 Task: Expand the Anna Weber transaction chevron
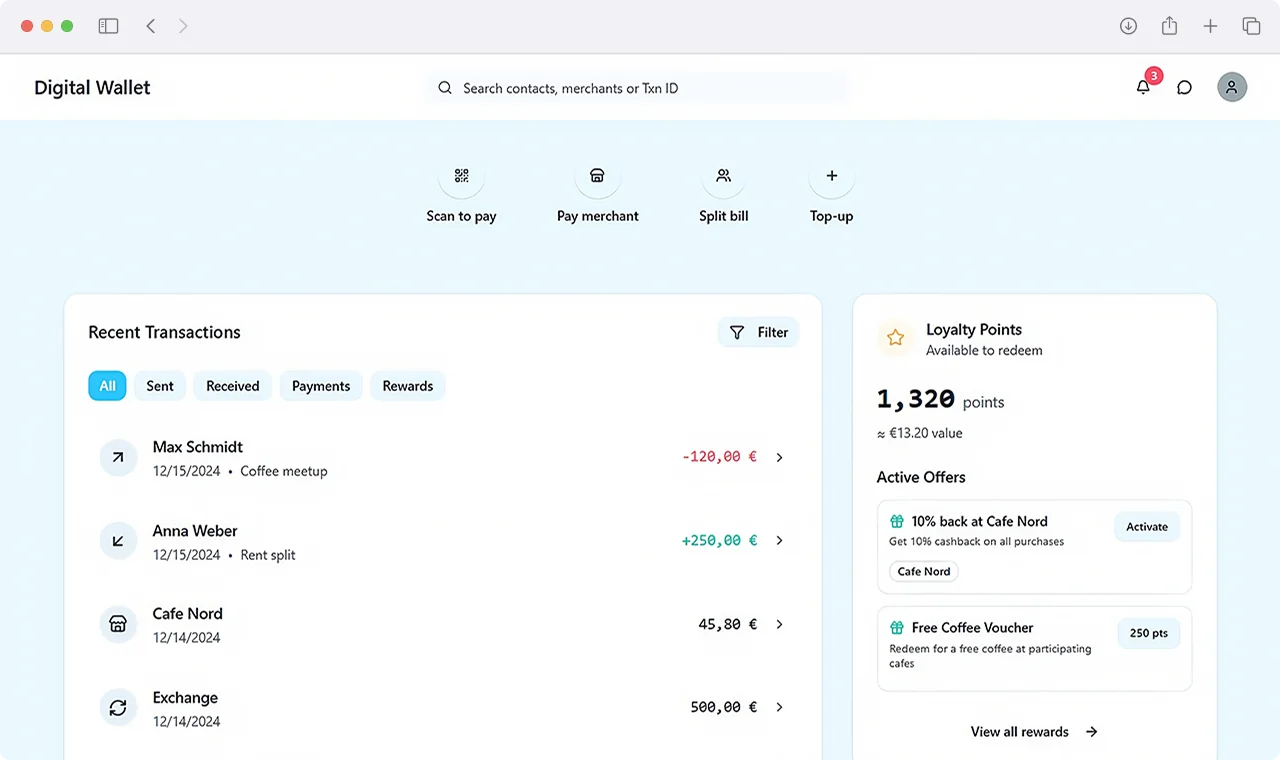[x=780, y=540]
